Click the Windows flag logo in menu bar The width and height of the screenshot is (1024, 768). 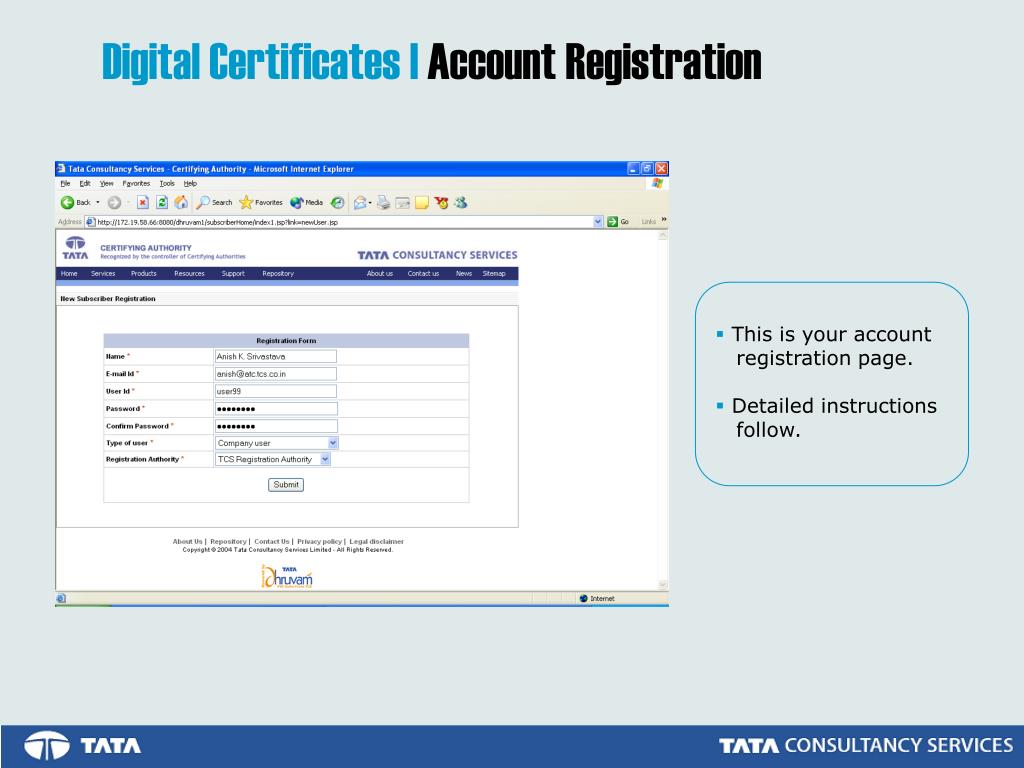[x=657, y=184]
